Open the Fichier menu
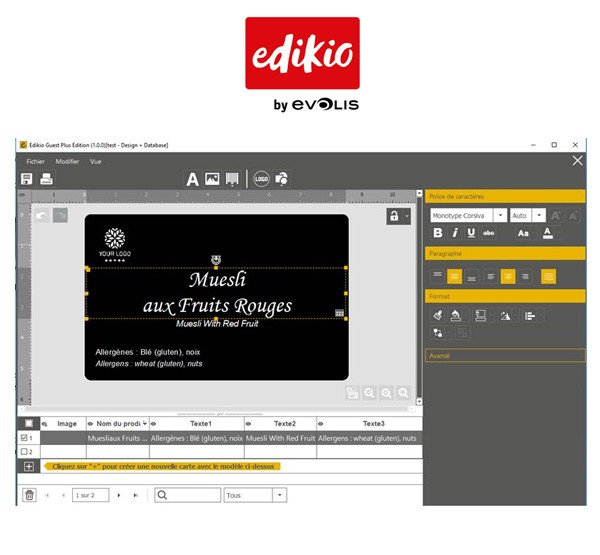The width and height of the screenshot is (600, 555). point(35,161)
